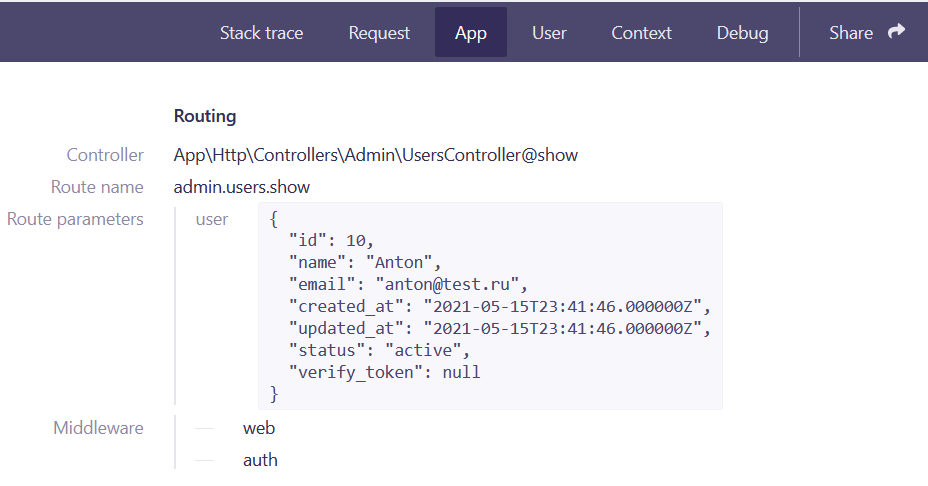Select the active App tab
The height and width of the screenshot is (486, 928).
[471, 33]
